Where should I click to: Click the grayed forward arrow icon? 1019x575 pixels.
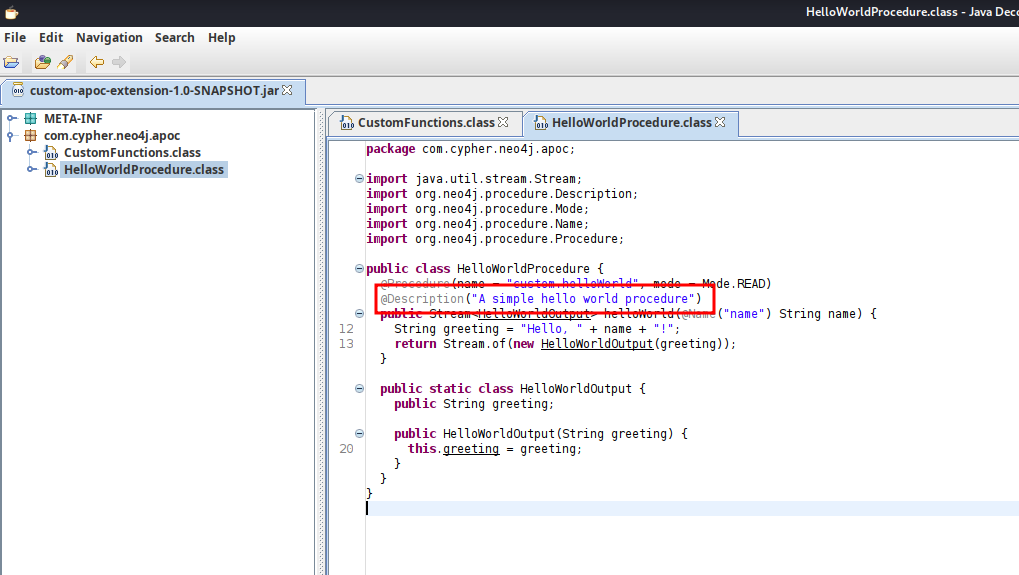pos(119,62)
